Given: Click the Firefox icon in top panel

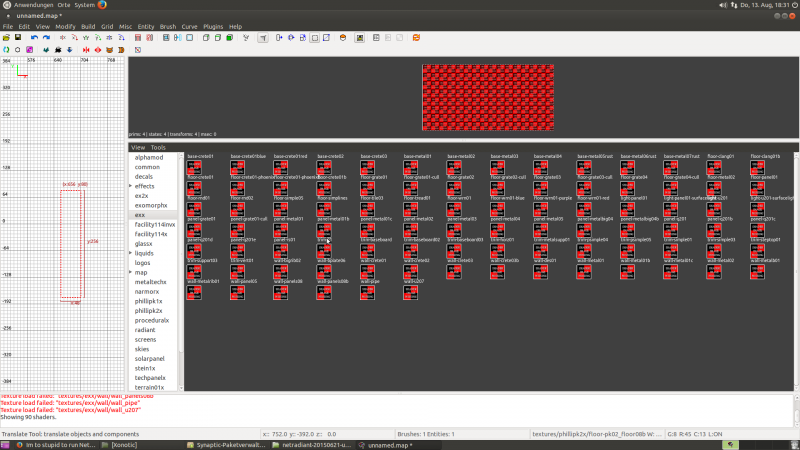Looking at the screenshot, I should [103, 5].
